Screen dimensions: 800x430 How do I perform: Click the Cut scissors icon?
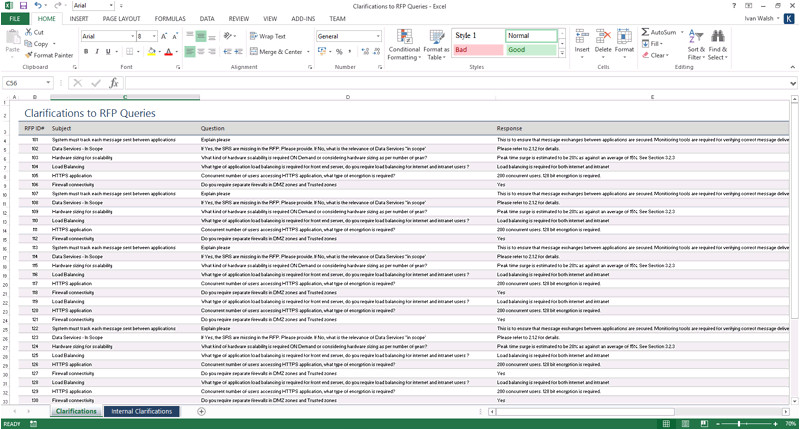coord(28,32)
